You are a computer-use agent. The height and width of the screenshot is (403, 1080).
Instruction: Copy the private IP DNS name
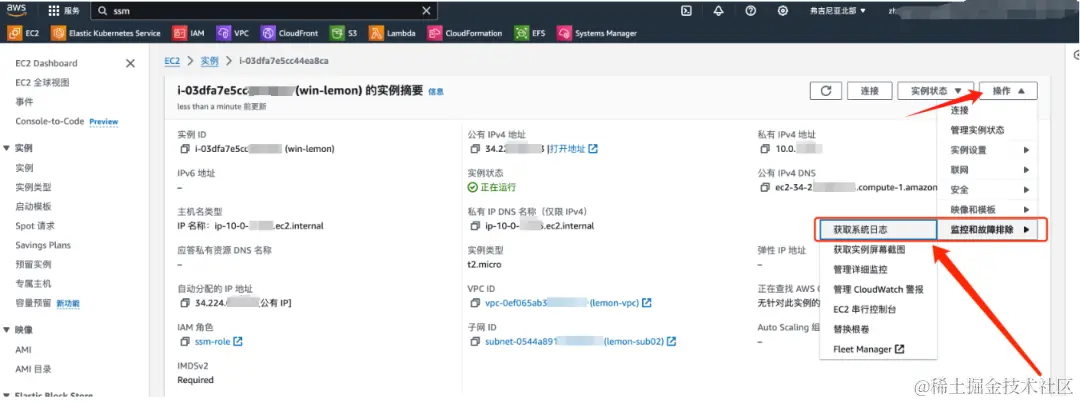pos(475,226)
